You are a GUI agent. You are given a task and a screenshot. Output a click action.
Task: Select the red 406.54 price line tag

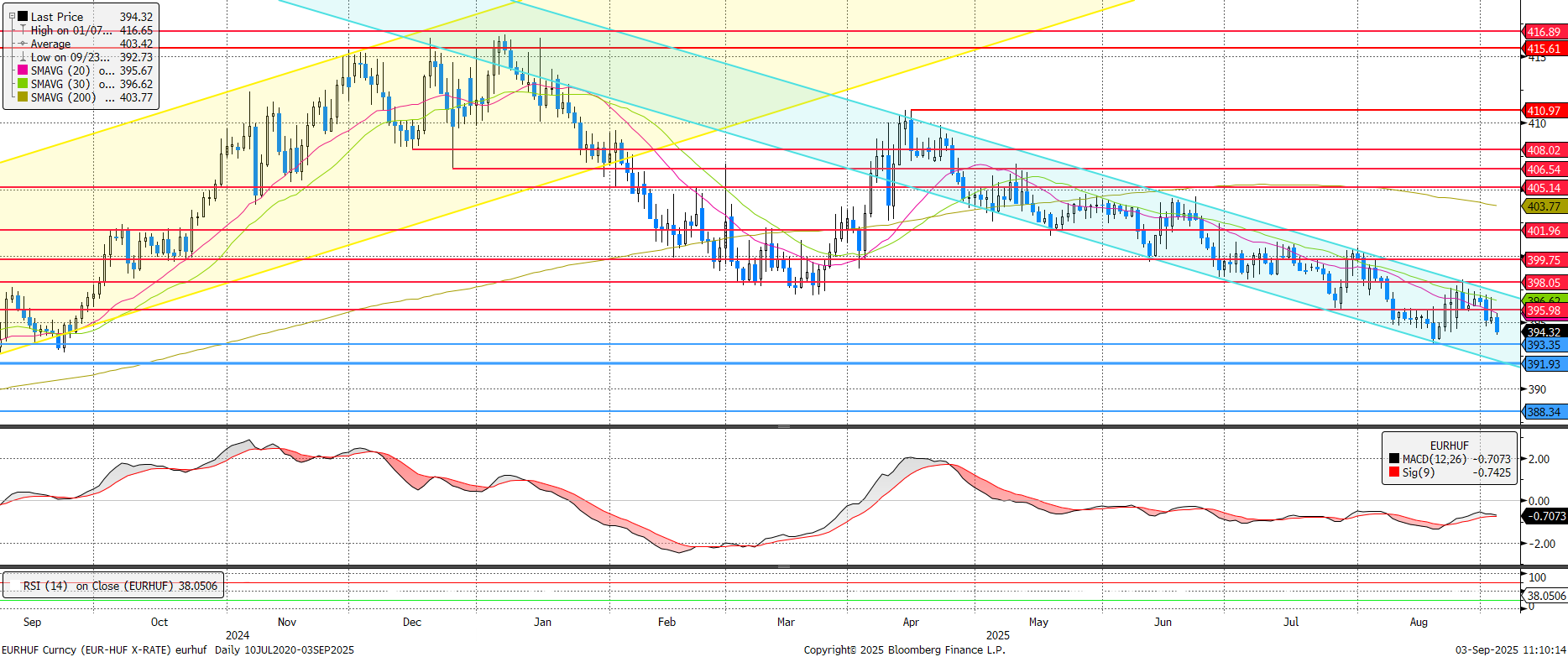click(x=1543, y=169)
